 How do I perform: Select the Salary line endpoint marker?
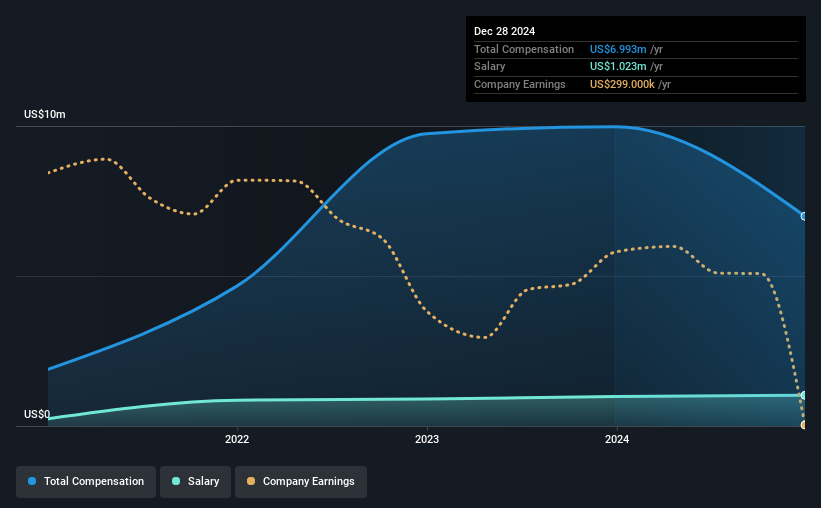(x=804, y=395)
